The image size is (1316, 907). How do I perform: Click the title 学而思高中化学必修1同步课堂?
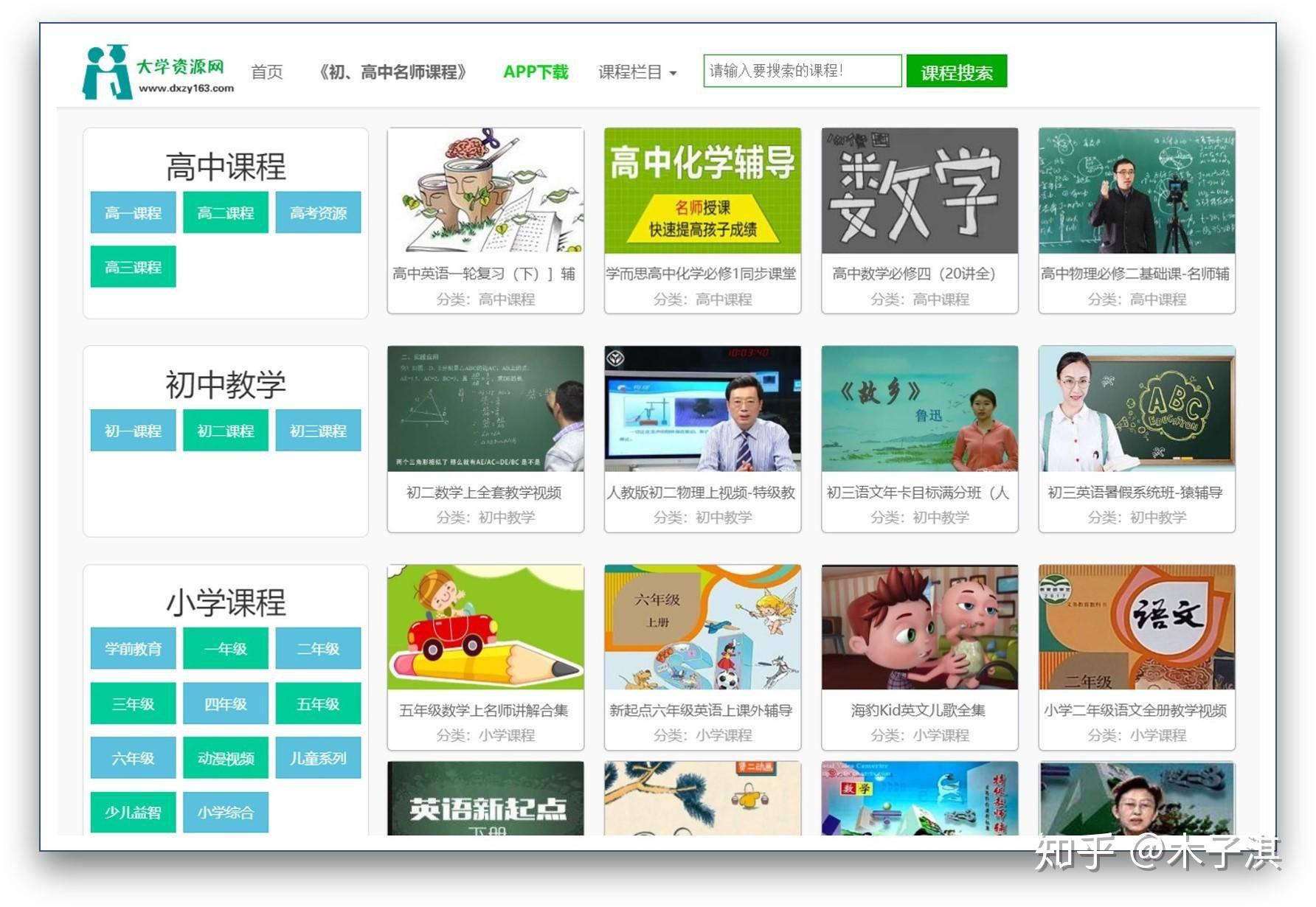[x=702, y=274]
